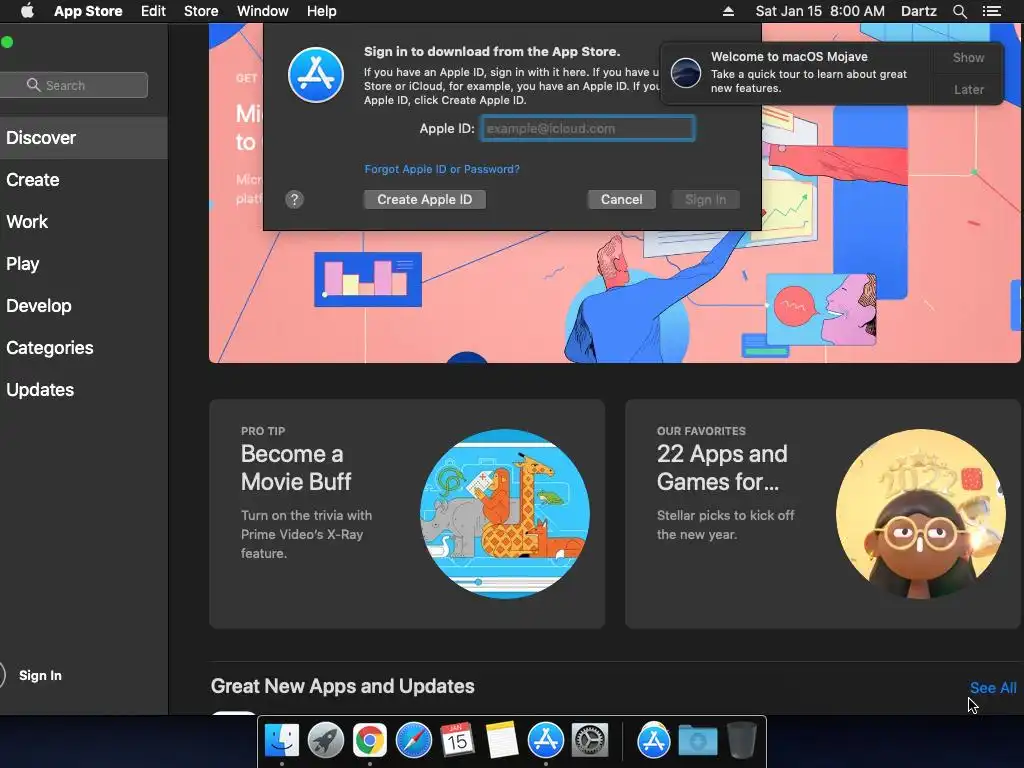The image size is (1024, 768).
Task: Open the App Store menu
Action: point(88,11)
